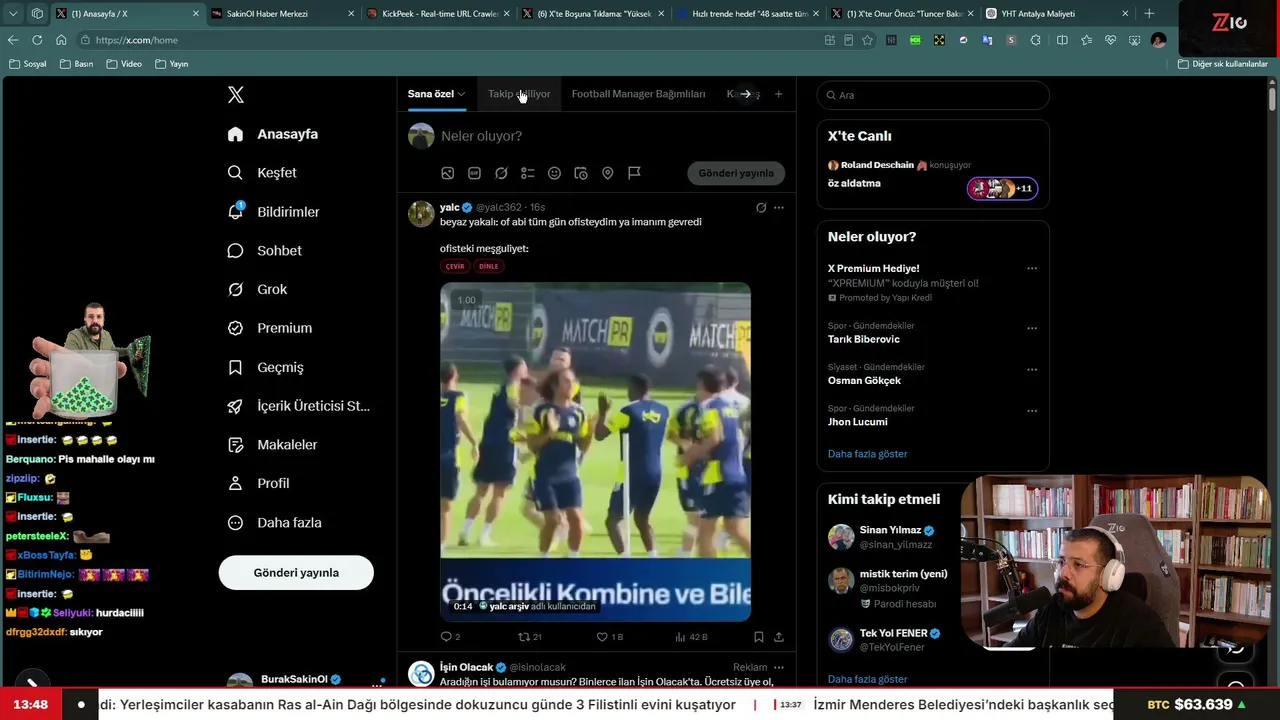Reply to yalc post
This screenshot has height=720, width=1280.
[450, 637]
